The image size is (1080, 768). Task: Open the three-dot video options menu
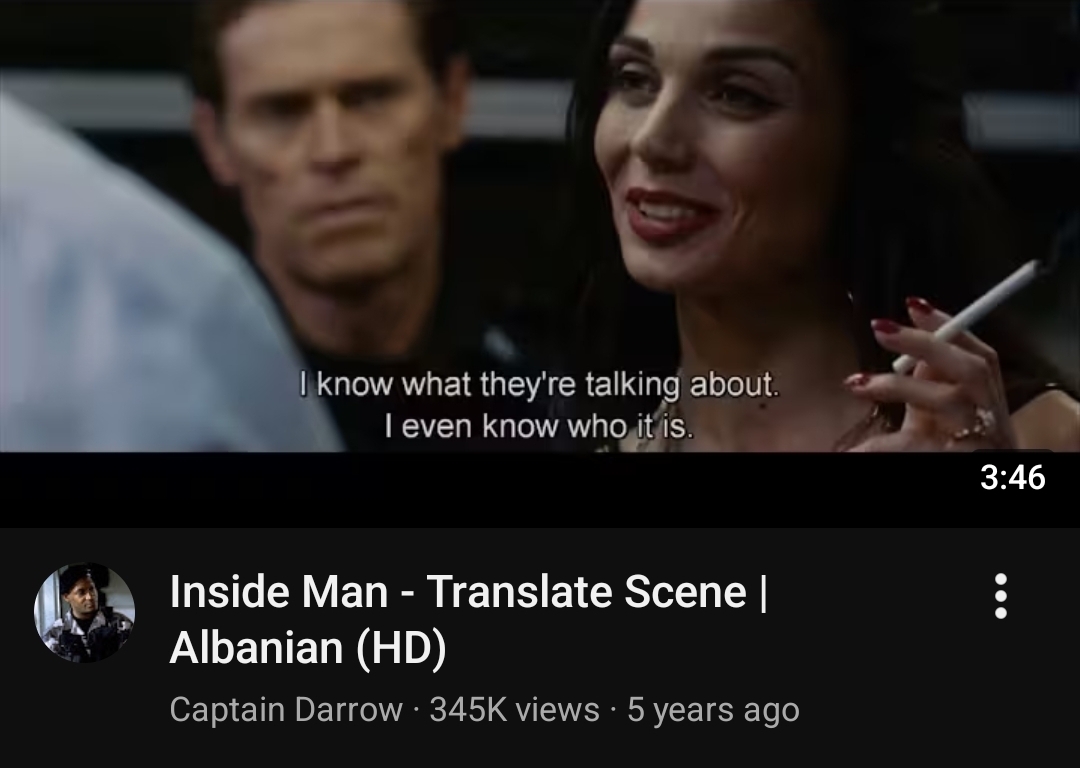coord(1001,596)
